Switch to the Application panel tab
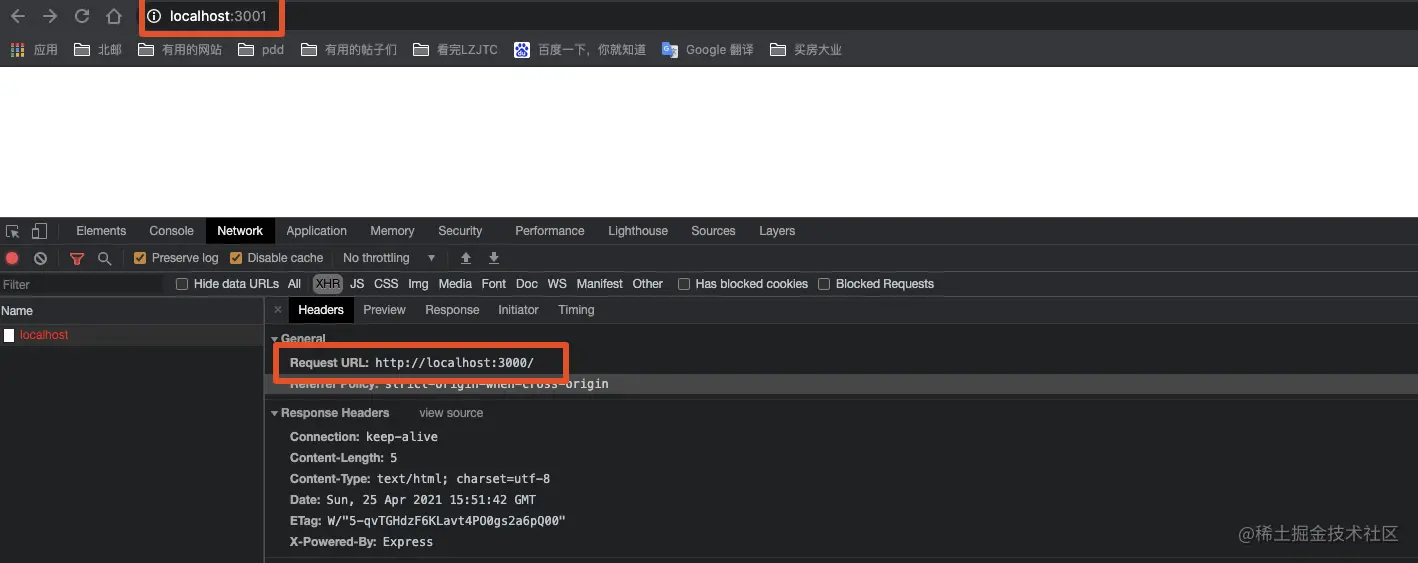The width and height of the screenshot is (1418, 563). 316,231
